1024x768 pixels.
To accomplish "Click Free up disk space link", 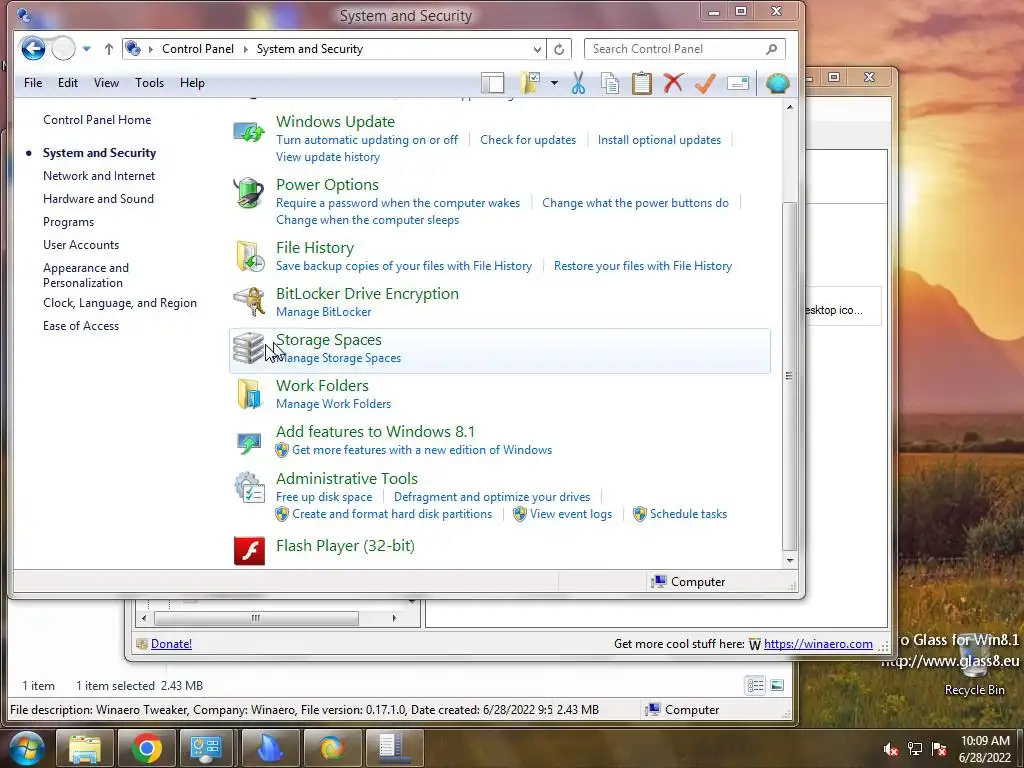I will [x=324, y=497].
